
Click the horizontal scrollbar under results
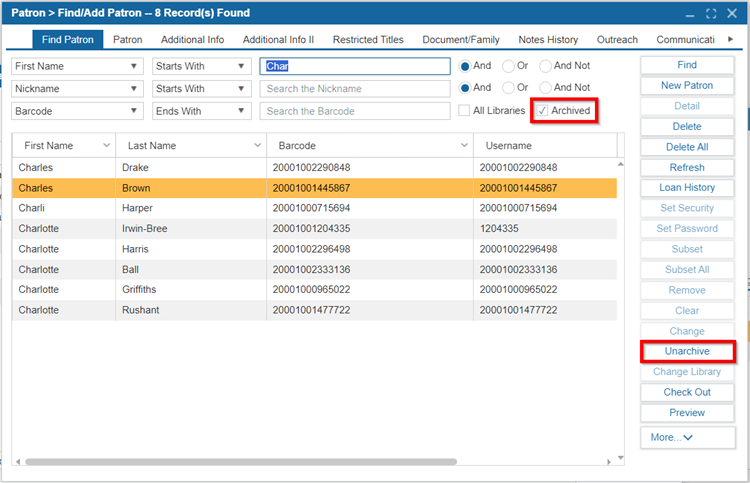pos(241,462)
